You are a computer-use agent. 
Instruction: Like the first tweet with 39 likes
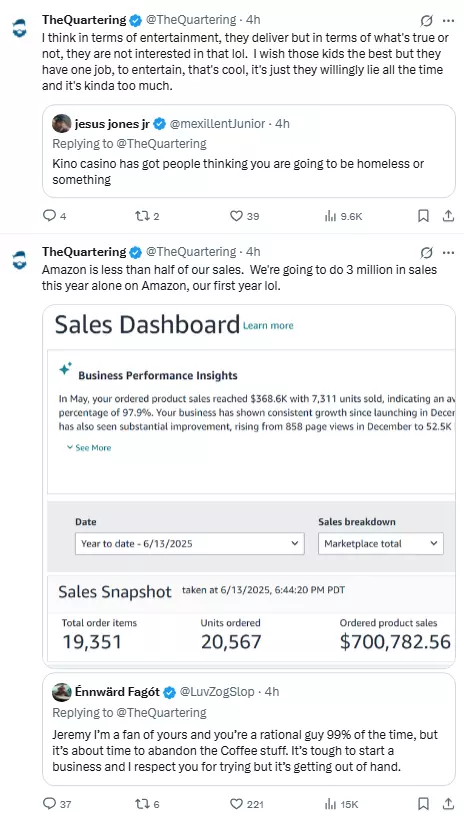point(236,216)
